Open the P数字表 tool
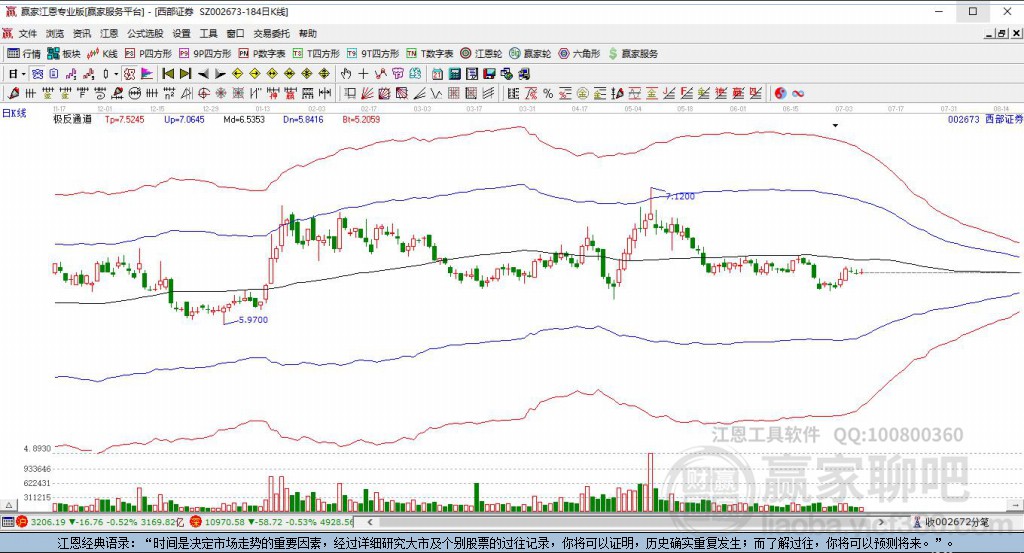Image resolution: width=1024 pixels, height=553 pixels. click(x=262, y=54)
